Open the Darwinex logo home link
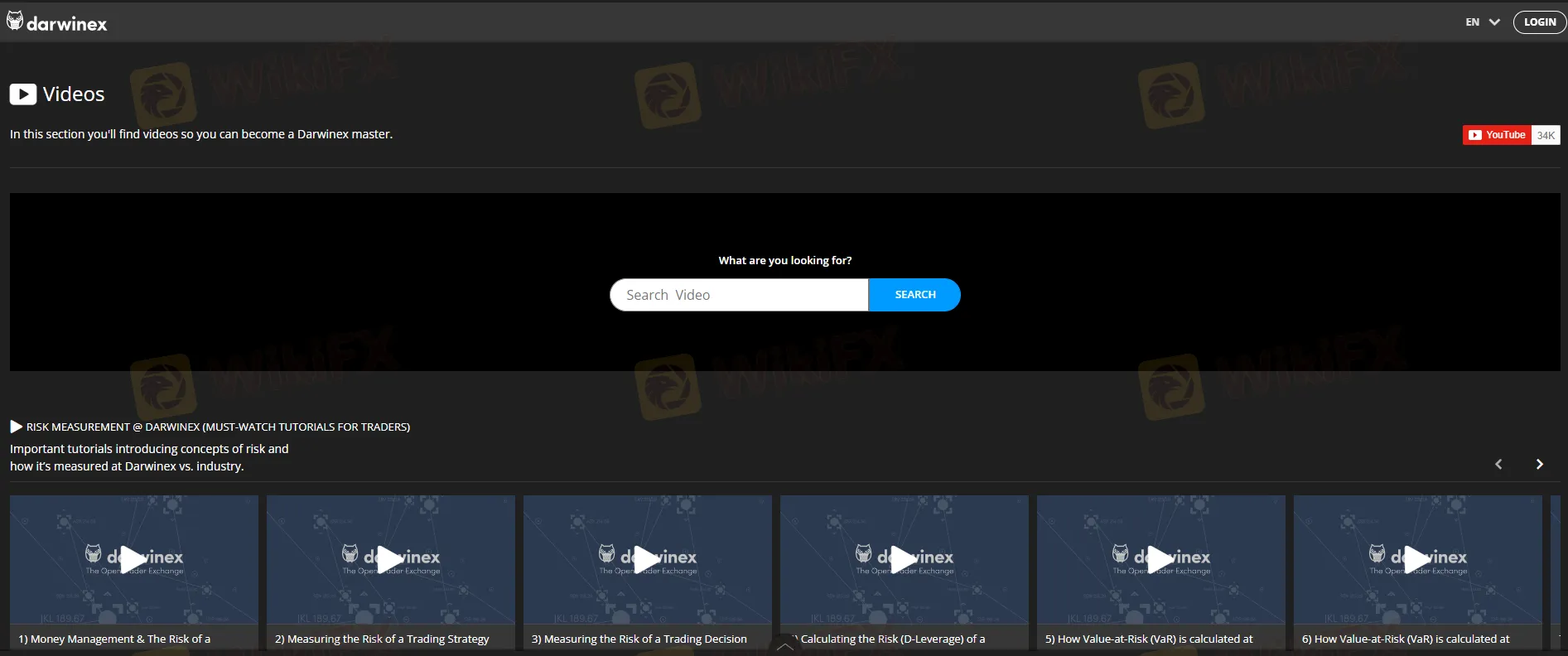The image size is (1568, 656). coord(57,22)
